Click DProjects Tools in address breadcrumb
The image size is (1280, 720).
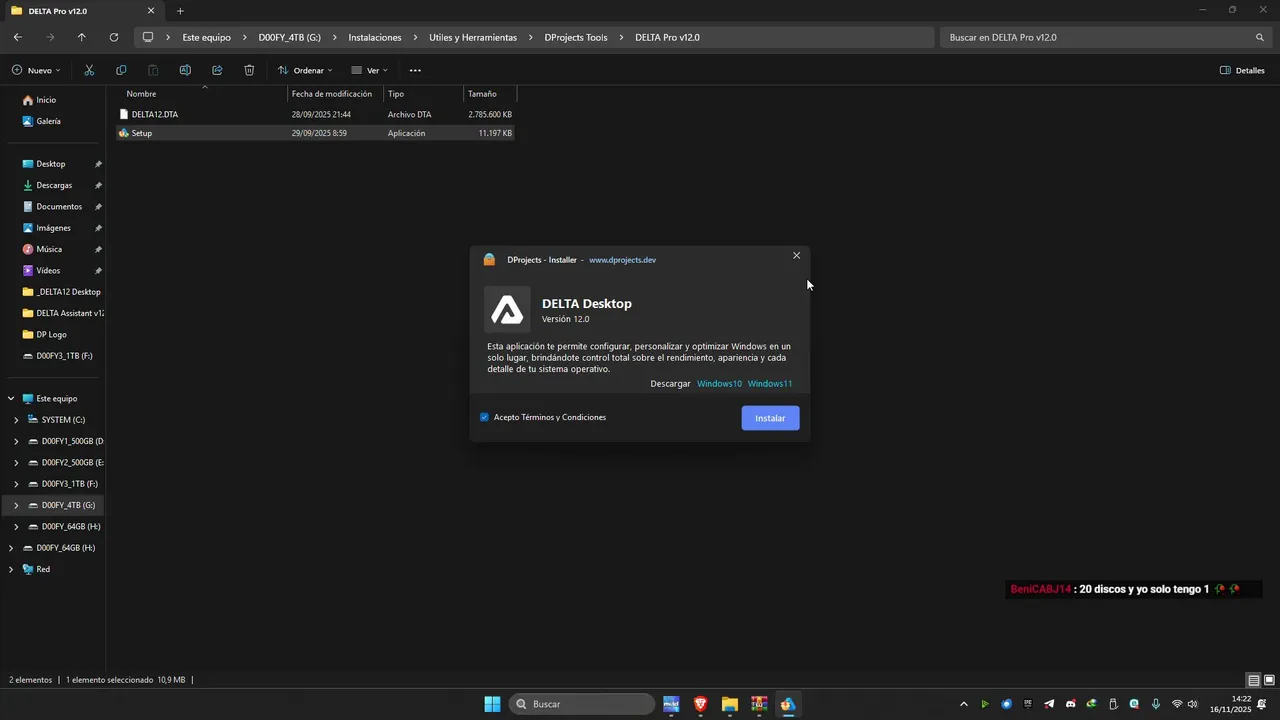(576, 37)
